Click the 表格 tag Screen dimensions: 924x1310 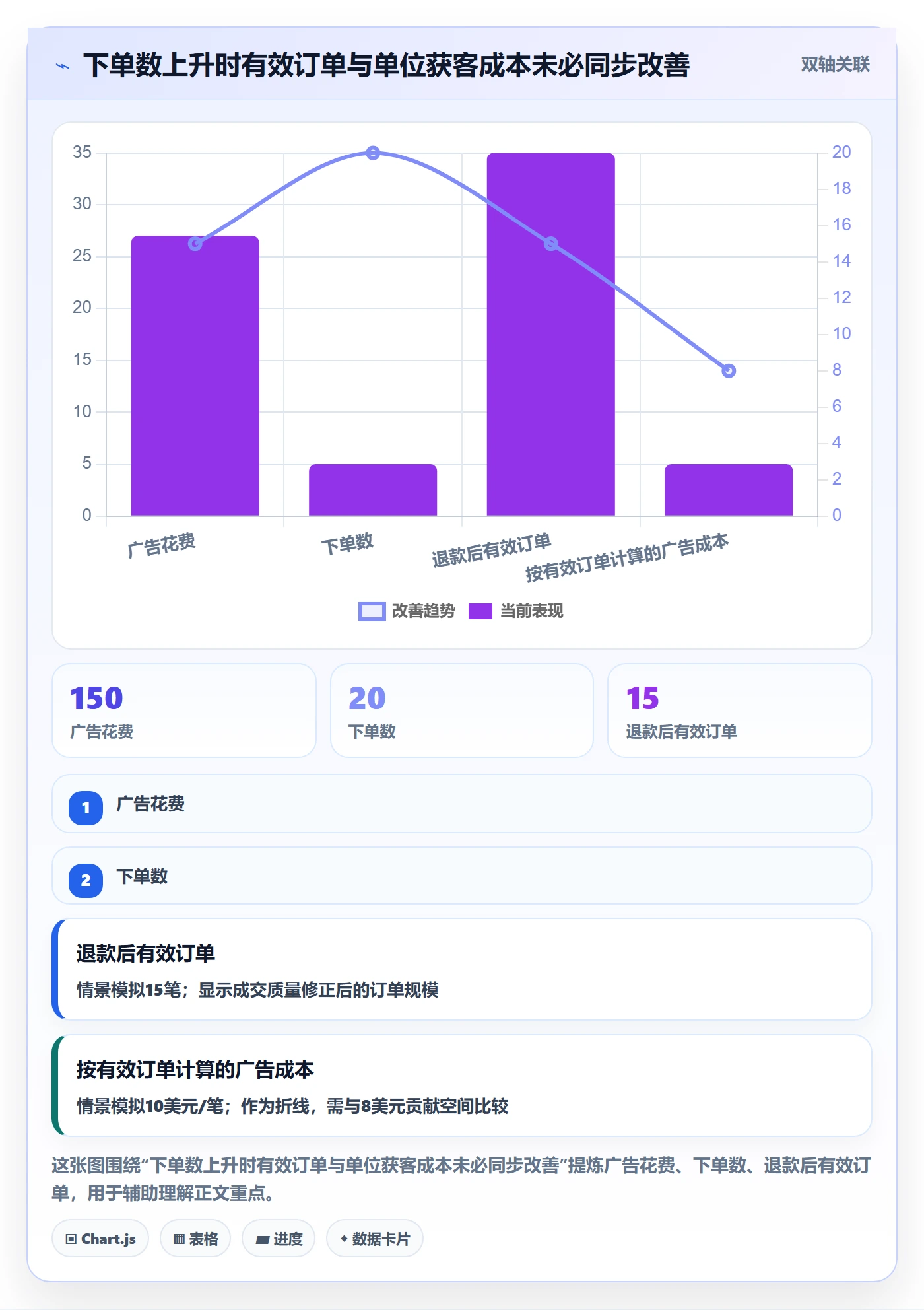pyautogui.click(x=195, y=1239)
